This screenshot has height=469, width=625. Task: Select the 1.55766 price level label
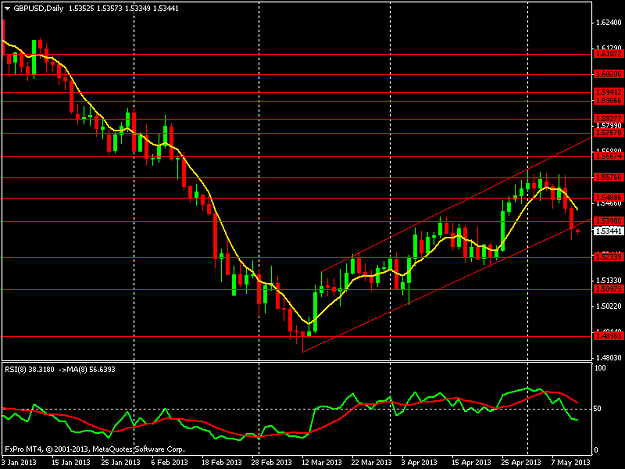tap(608, 177)
